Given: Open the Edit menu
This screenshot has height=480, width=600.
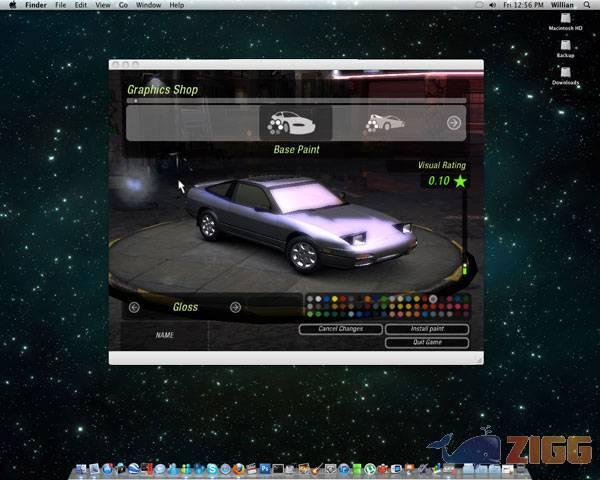Looking at the screenshot, I should coord(81,5).
